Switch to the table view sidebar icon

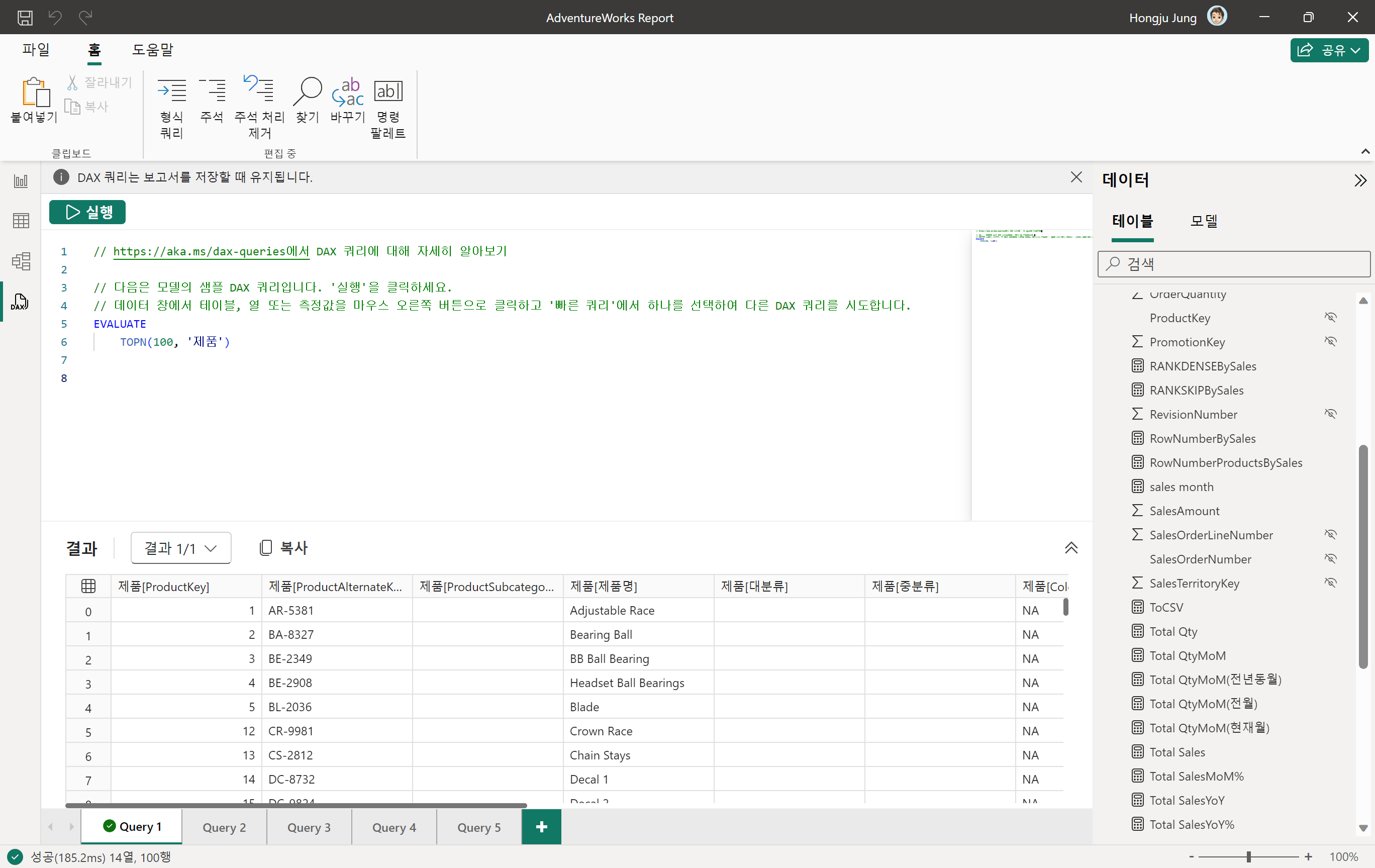(21, 221)
